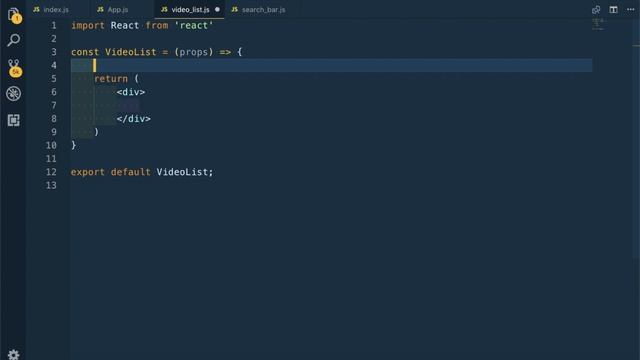Click the 'props' parameter
Image resolution: width=640 pixels, height=360 pixels.
point(194,52)
